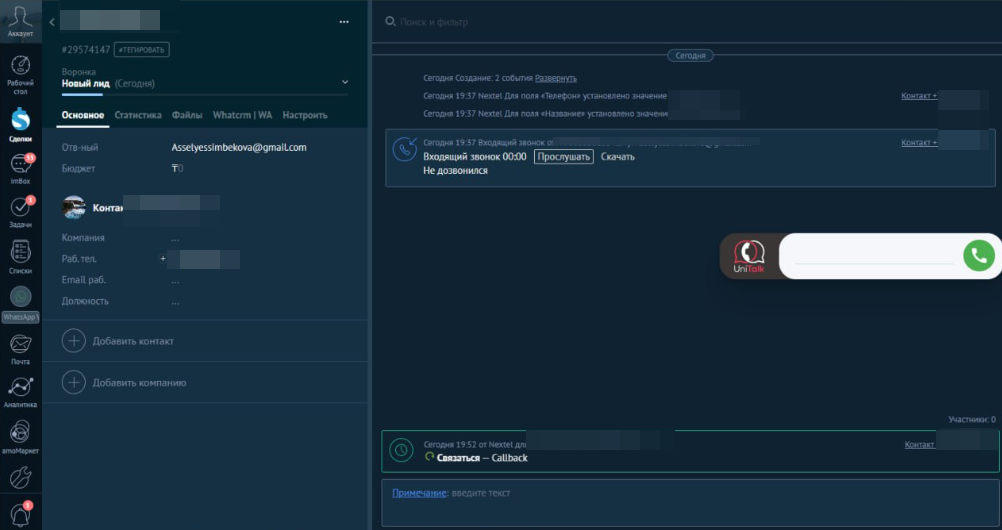The width and height of the screenshot is (1002, 530).
Task: Click the note text input area
Action: (690, 503)
